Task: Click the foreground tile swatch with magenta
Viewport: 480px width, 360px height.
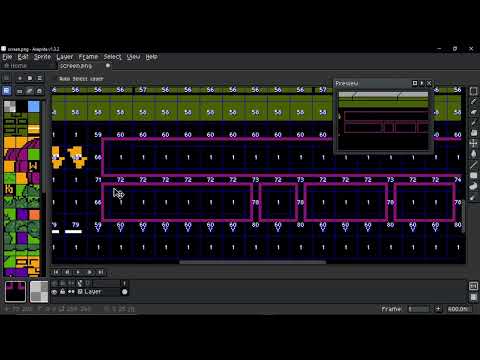Action: (15, 292)
